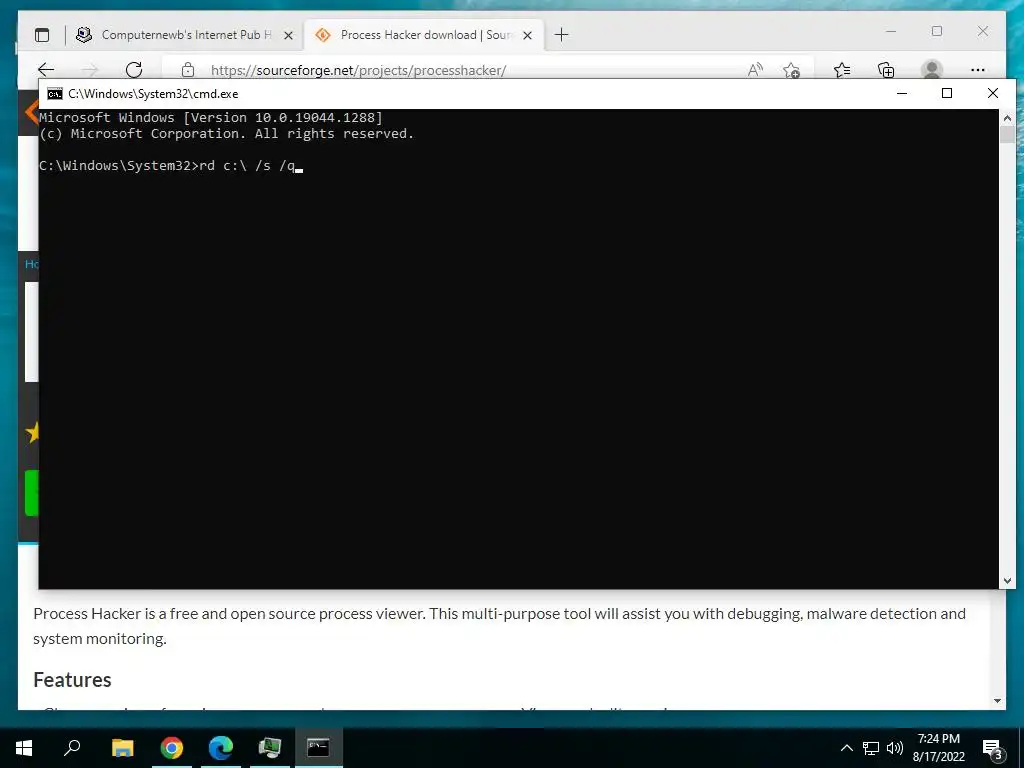The width and height of the screenshot is (1024, 768).
Task: Switch to Microsoft Edge in taskbar
Action: tap(221, 747)
